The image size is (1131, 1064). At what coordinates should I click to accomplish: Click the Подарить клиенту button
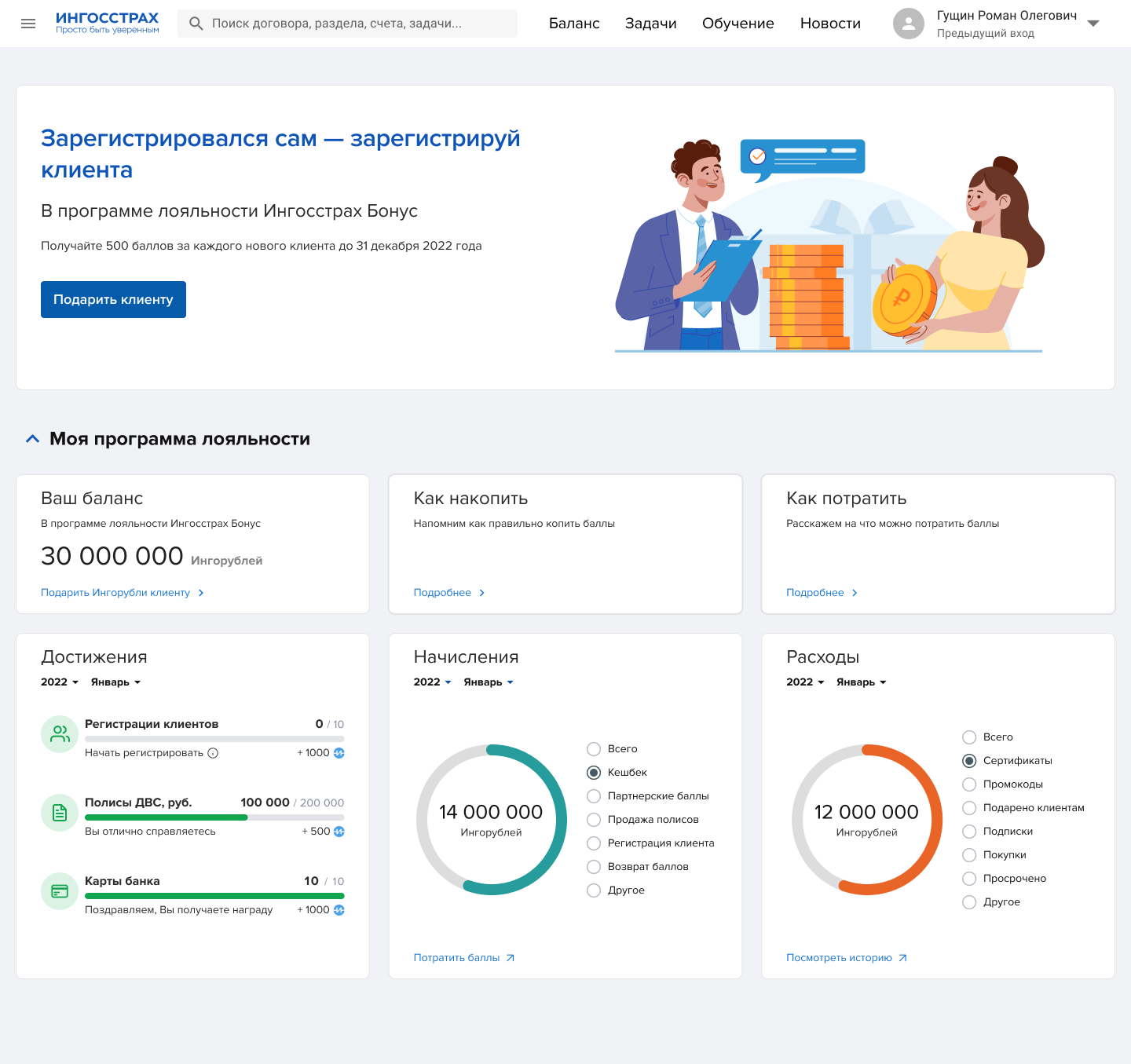(113, 300)
